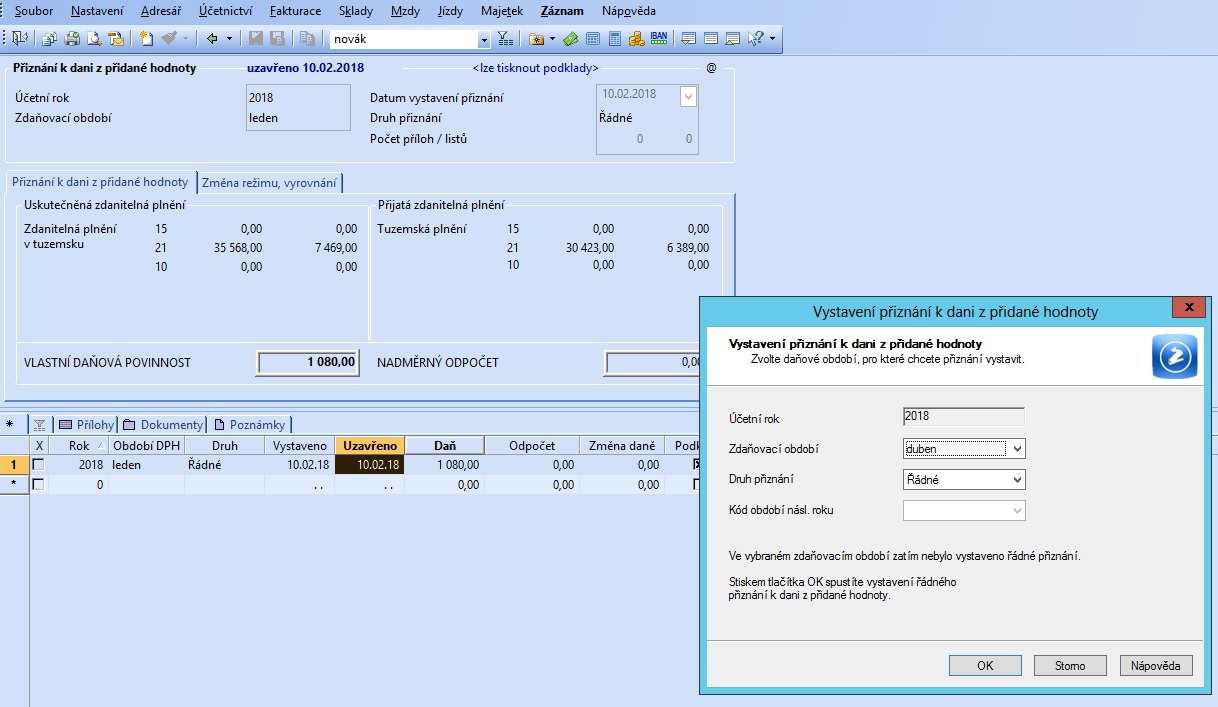Toggle the Podklady checkbox in leden row
The image size is (1218, 707).
[x=696, y=465]
